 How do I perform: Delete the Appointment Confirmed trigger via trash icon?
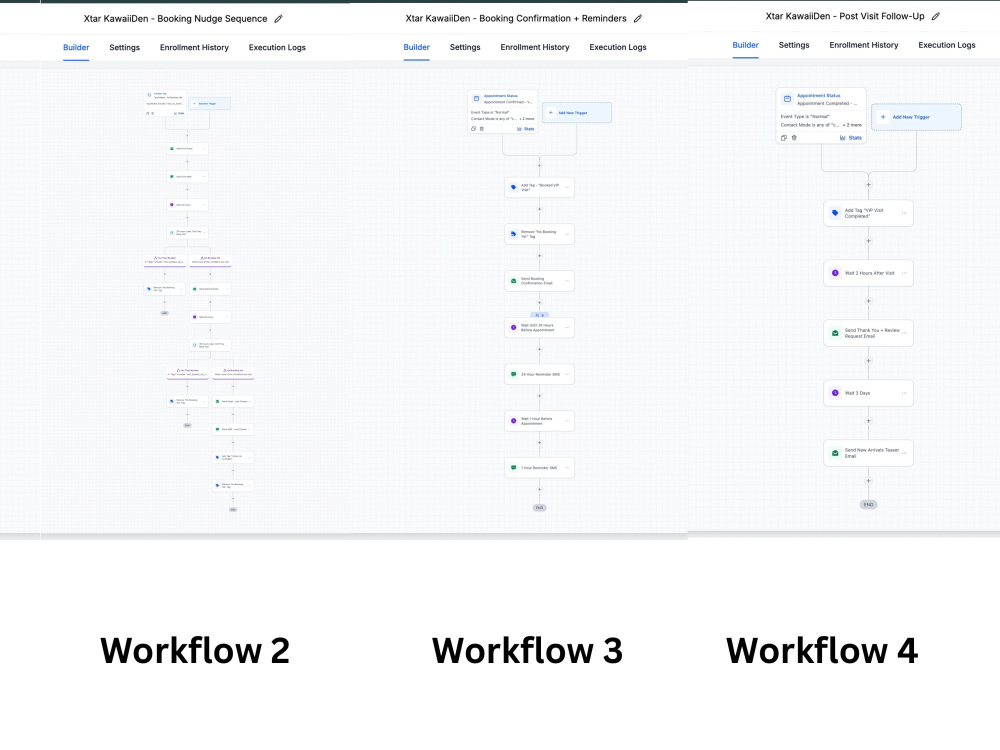coord(482,129)
